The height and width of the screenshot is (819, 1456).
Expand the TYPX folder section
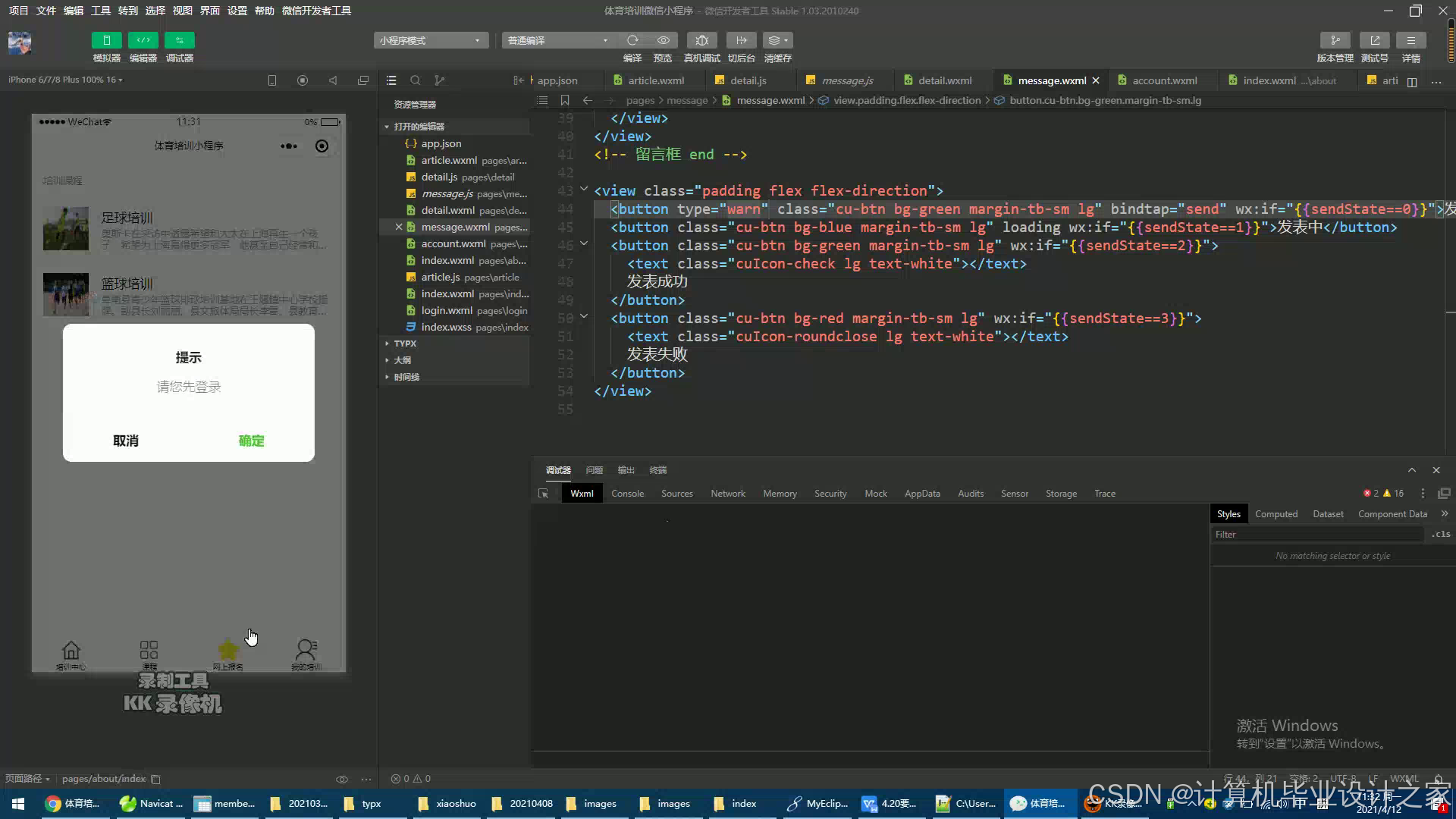(405, 344)
